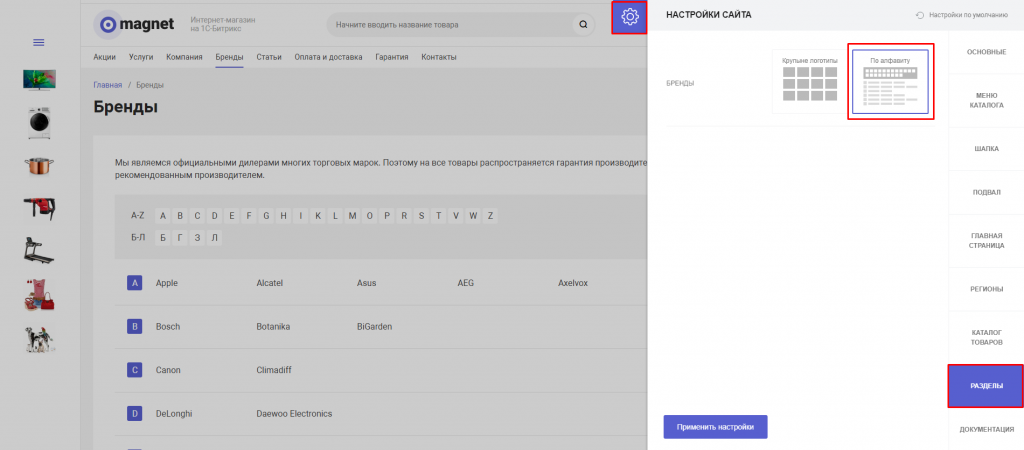Viewport: 1024px width, 450px height.
Task: Open the 'Статьи' menu item
Action: (269, 57)
